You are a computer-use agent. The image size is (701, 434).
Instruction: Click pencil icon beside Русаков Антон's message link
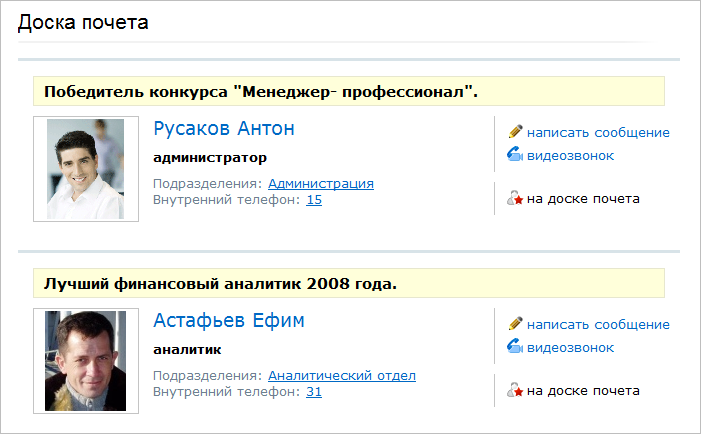516,131
